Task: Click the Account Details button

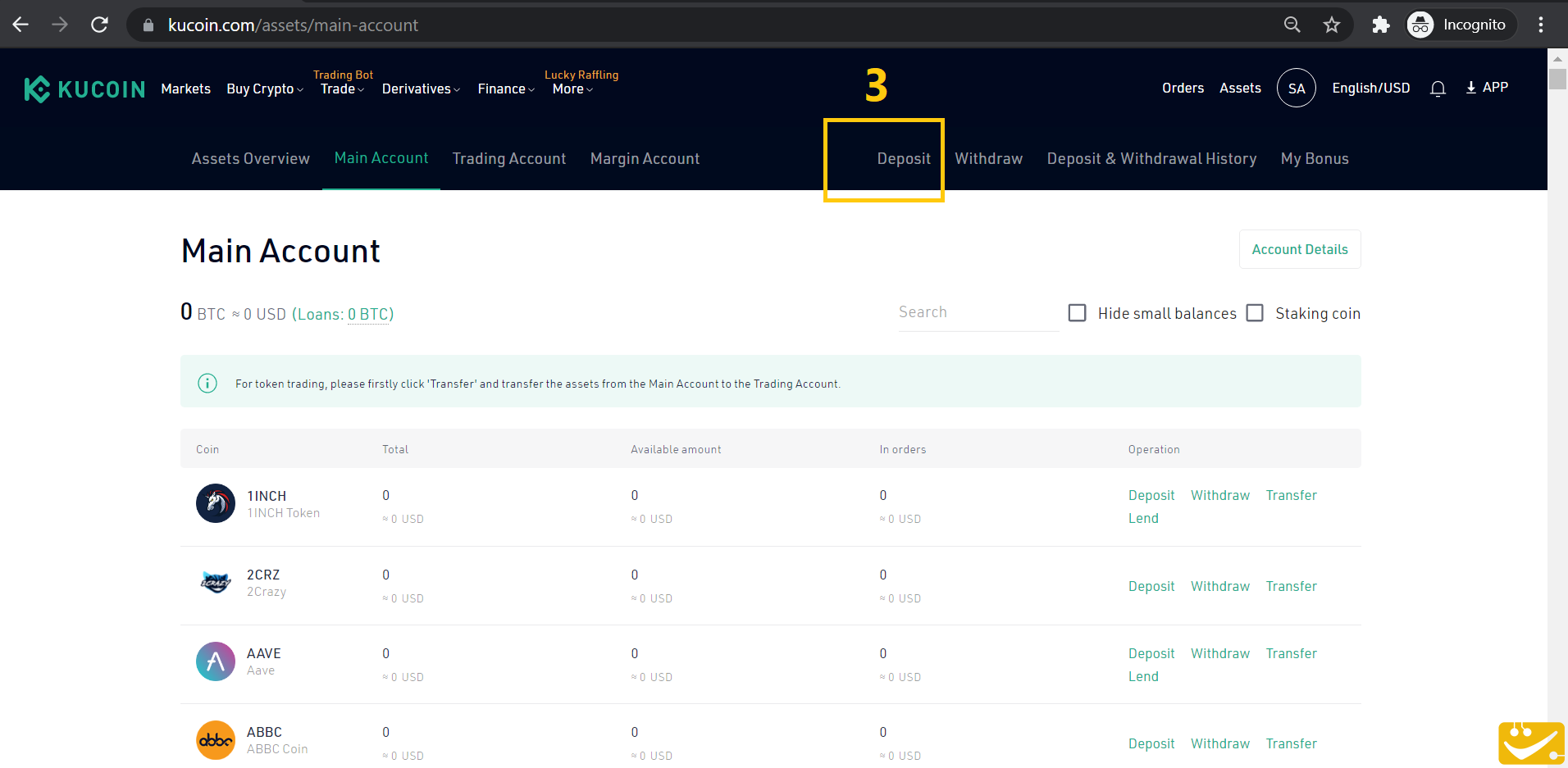Action: [x=1300, y=249]
